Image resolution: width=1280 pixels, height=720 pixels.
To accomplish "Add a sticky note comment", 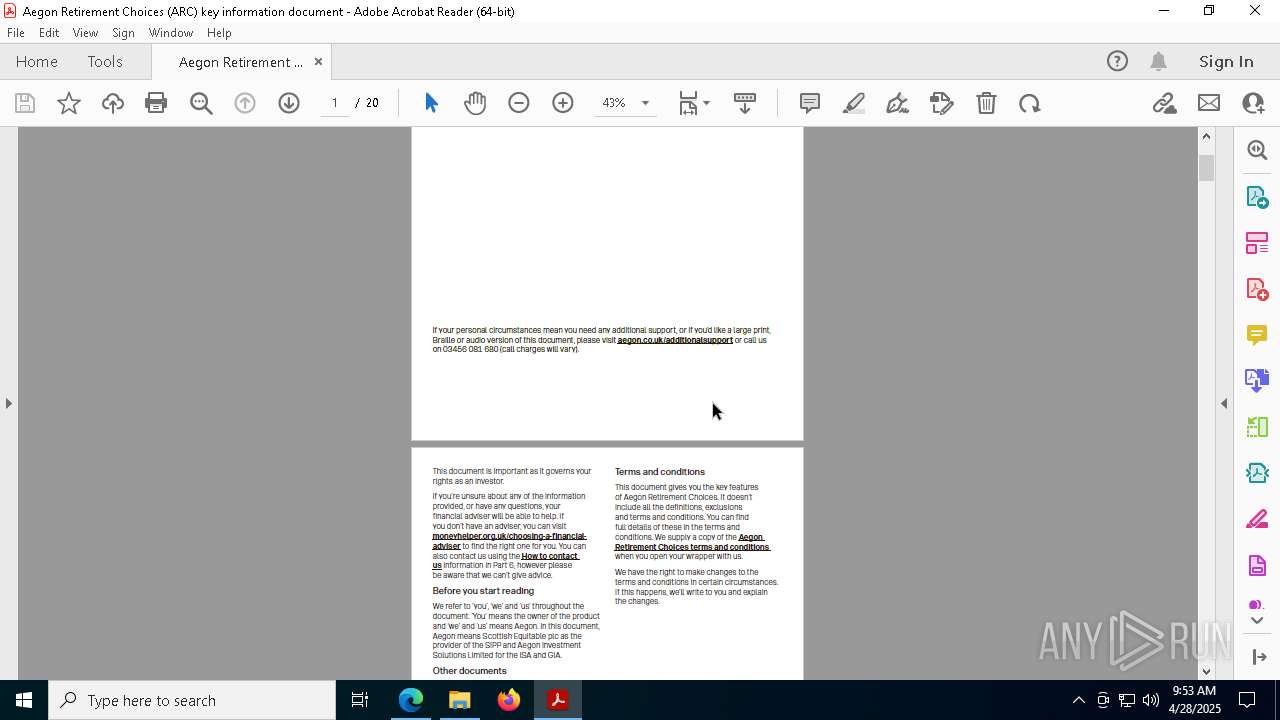I will coord(810,103).
